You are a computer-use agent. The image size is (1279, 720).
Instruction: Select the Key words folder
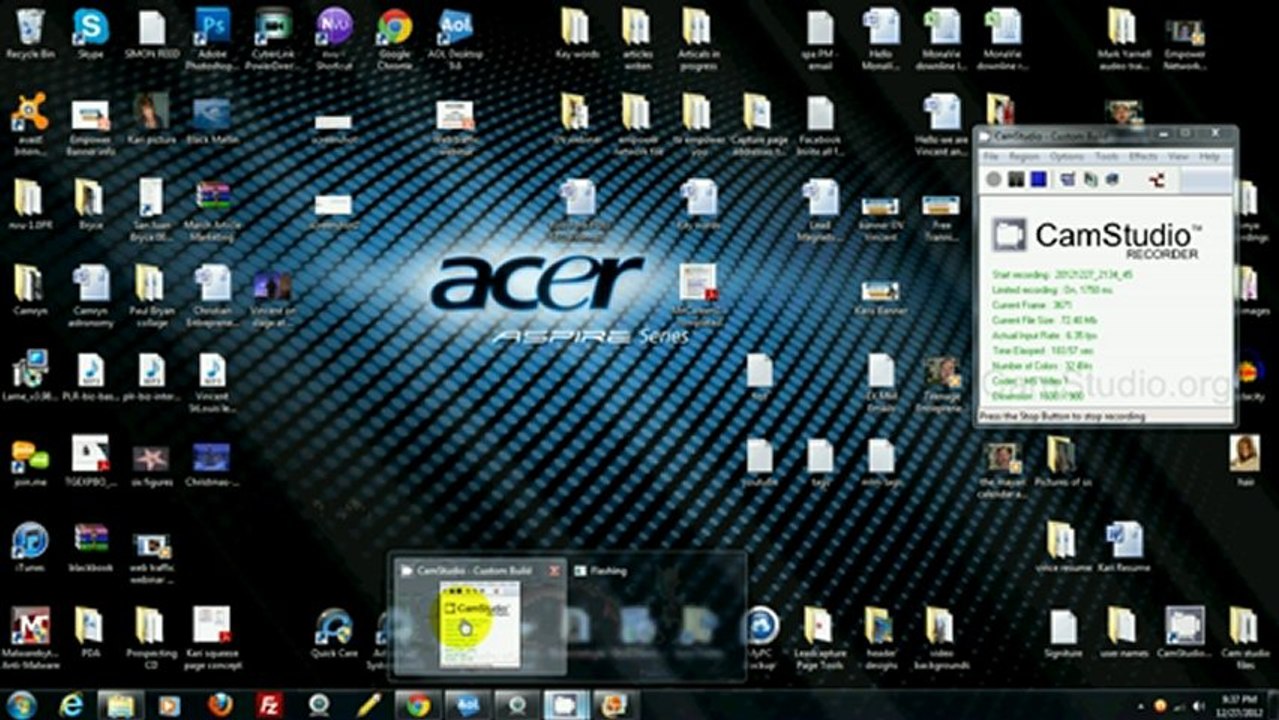(x=577, y=34)
